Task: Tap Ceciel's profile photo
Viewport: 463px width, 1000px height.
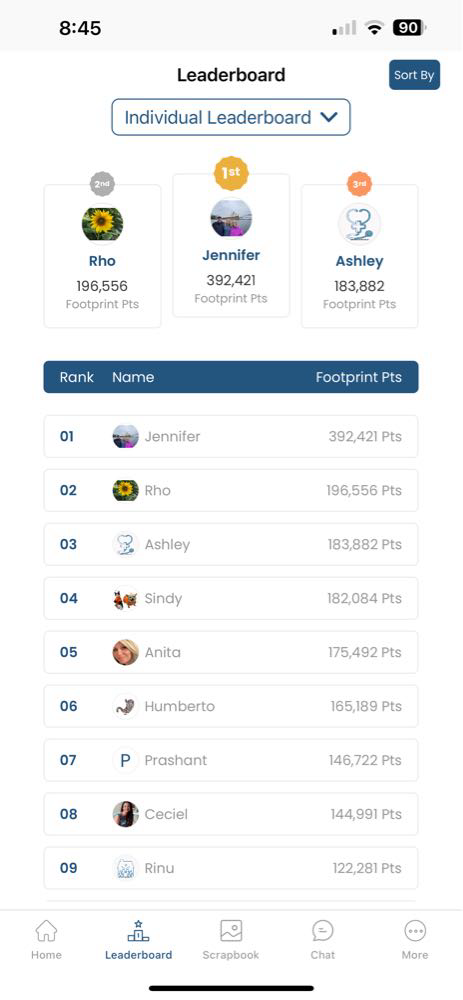Action: [126, 814]
